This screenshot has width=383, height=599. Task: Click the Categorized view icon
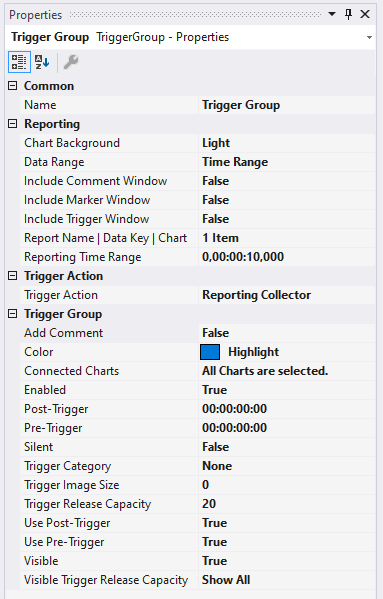coord(19,62)
